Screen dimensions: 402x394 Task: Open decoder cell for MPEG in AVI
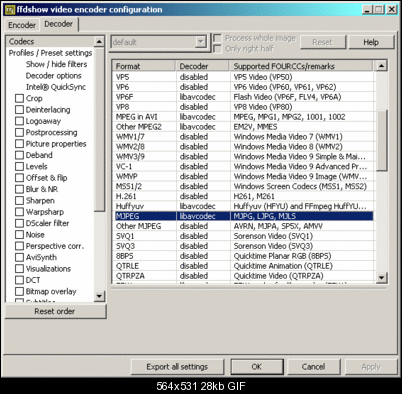tap(203, 117)
